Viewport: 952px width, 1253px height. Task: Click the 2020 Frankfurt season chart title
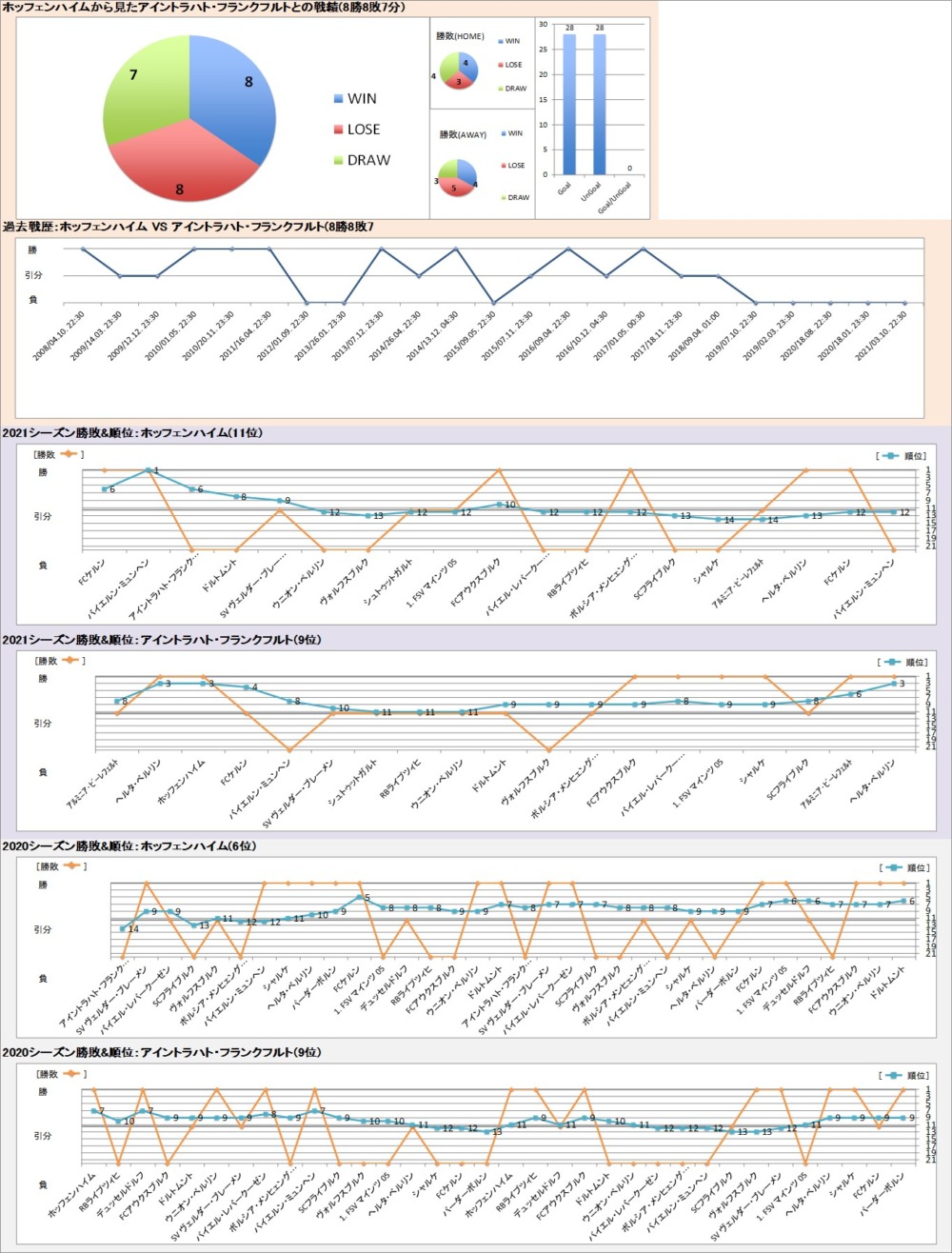(x=162, y=1052)
